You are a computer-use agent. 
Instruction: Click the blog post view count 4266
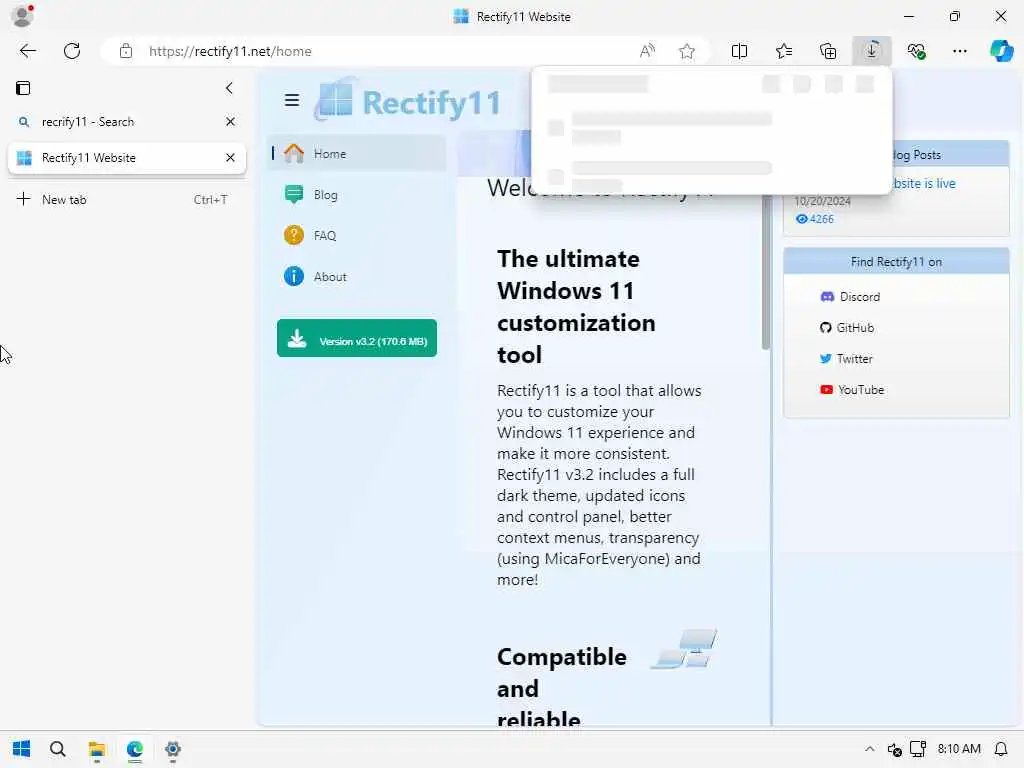(814, 219)
